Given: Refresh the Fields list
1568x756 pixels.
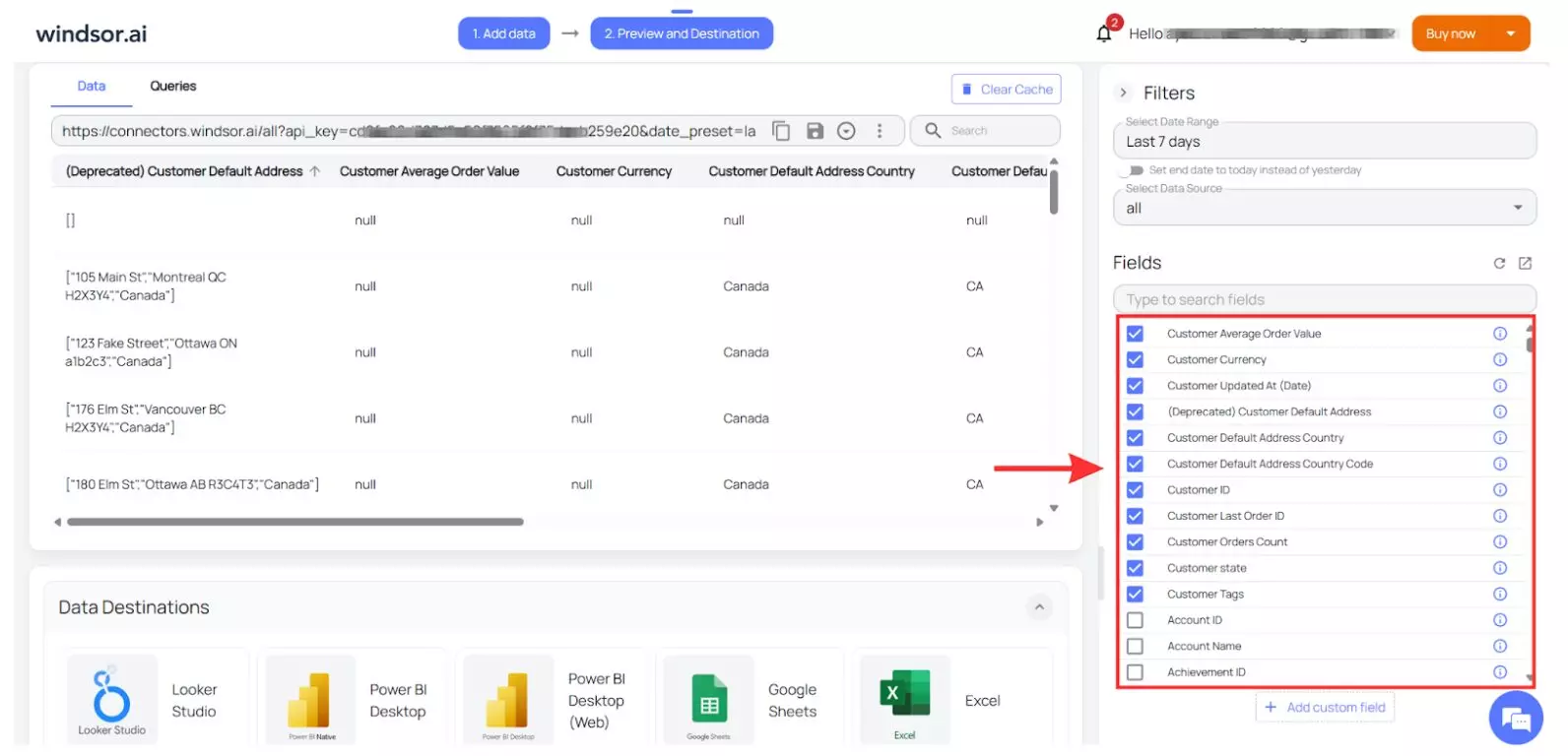Looking at the screenshot, I should 1499,263.
